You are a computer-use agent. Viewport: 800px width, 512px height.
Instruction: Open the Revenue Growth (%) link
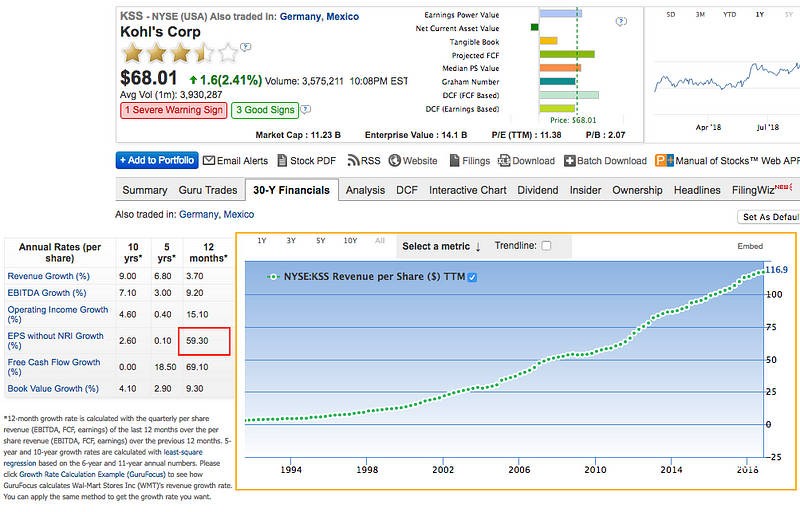click(48, 276)
